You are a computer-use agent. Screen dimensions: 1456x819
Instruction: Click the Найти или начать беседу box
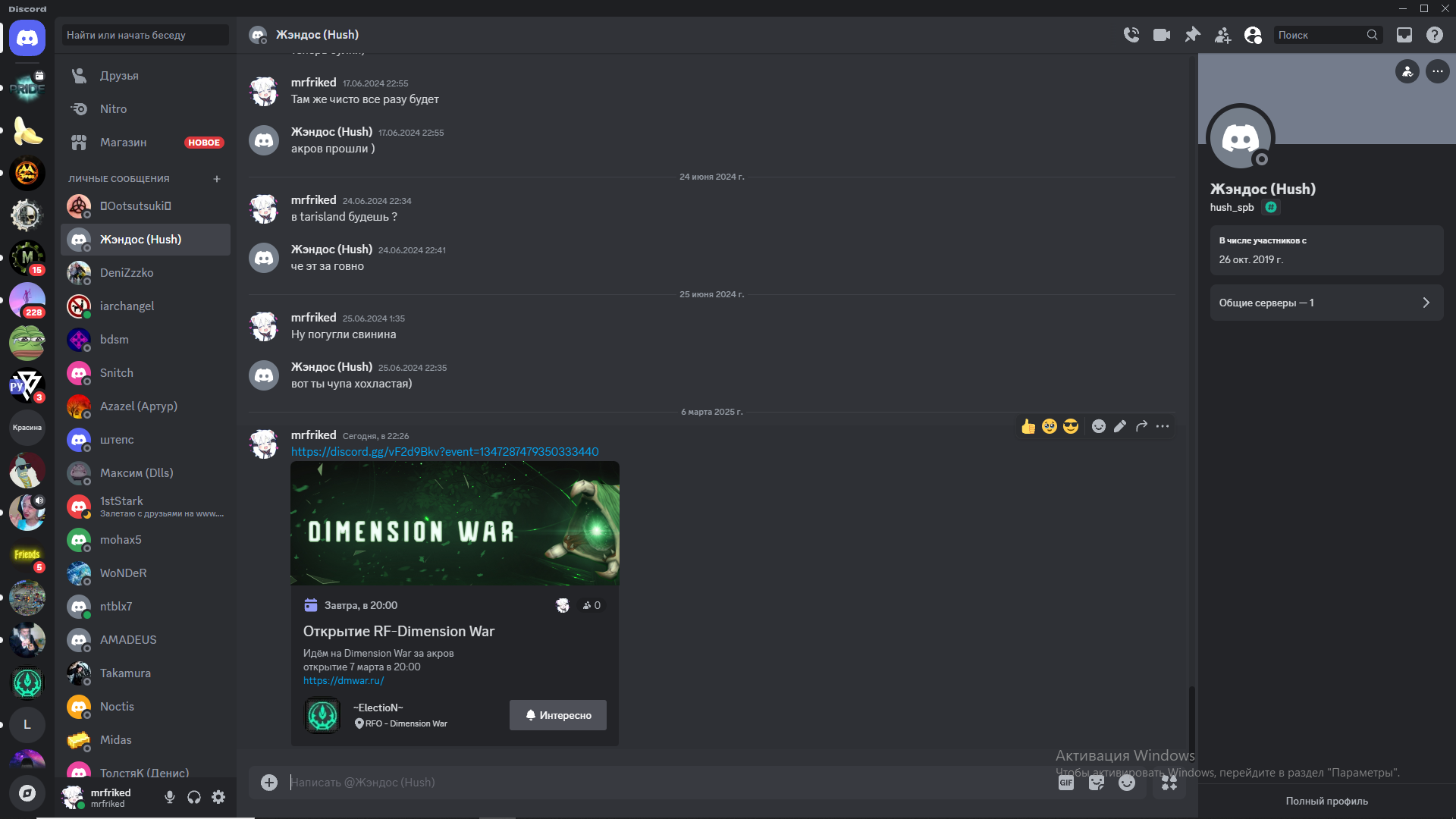pyautogui.click(x=146, y=35)
